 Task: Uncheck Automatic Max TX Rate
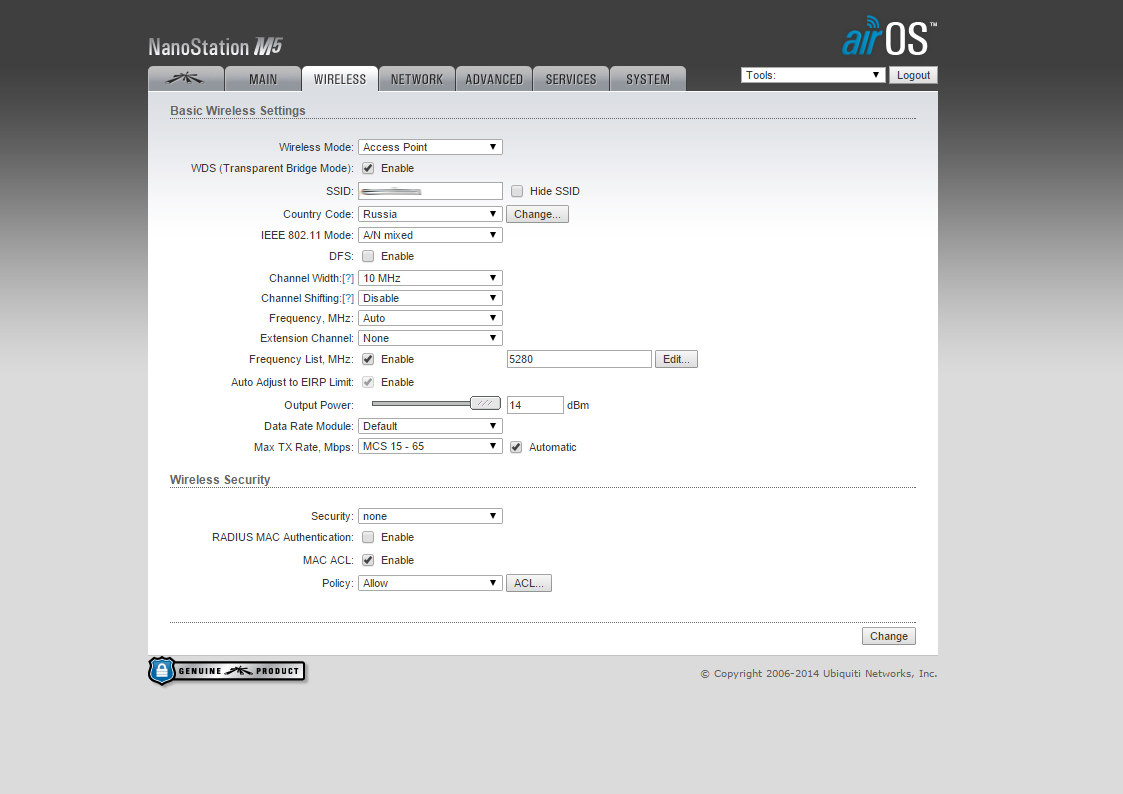[x=516, y=447]
